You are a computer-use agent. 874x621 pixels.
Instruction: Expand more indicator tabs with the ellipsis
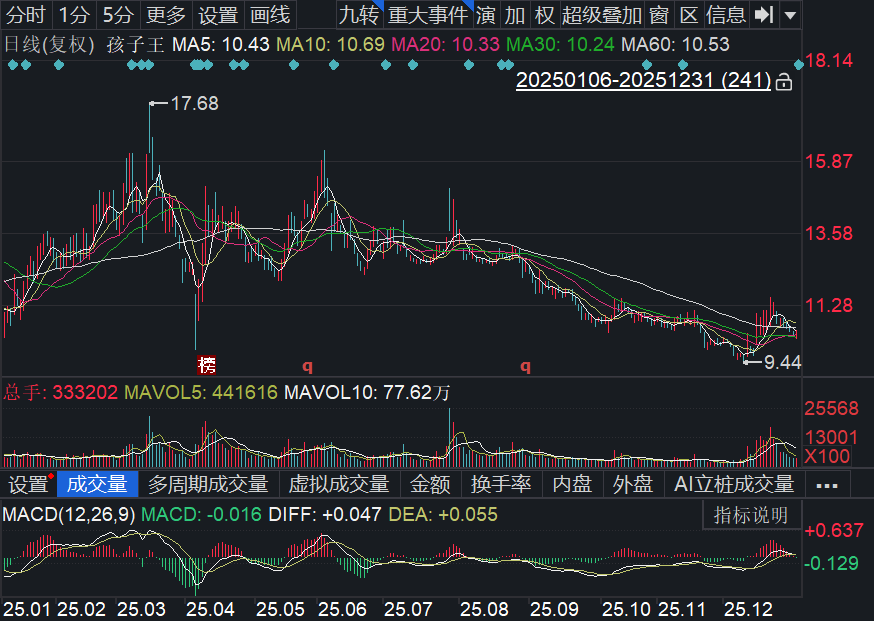(827, 485)
